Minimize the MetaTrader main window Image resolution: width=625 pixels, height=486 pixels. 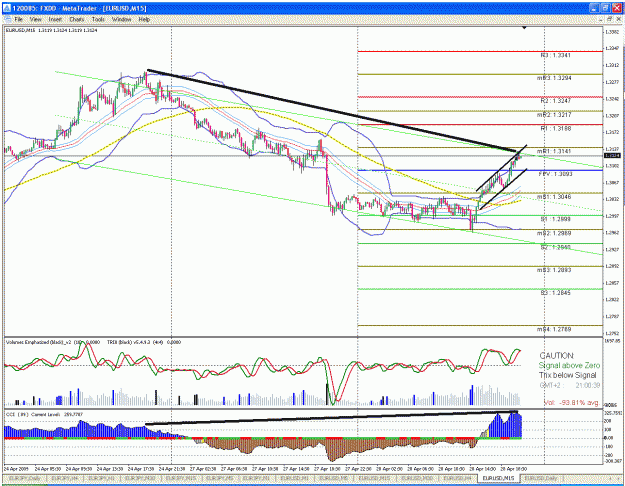[594, 8]
